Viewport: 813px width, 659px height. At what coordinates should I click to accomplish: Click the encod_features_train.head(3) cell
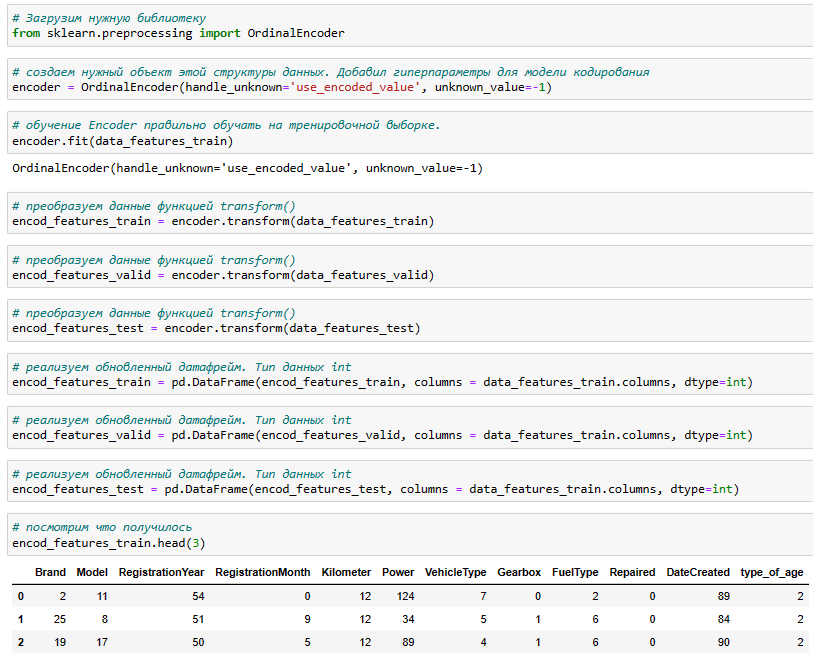tap(410, 535)
